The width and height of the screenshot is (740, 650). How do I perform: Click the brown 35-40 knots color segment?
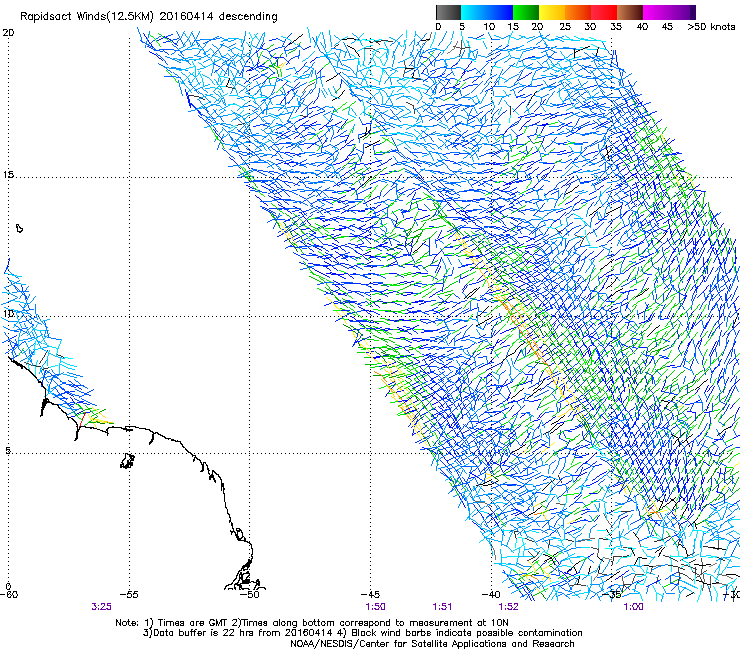tap(630, 12)
